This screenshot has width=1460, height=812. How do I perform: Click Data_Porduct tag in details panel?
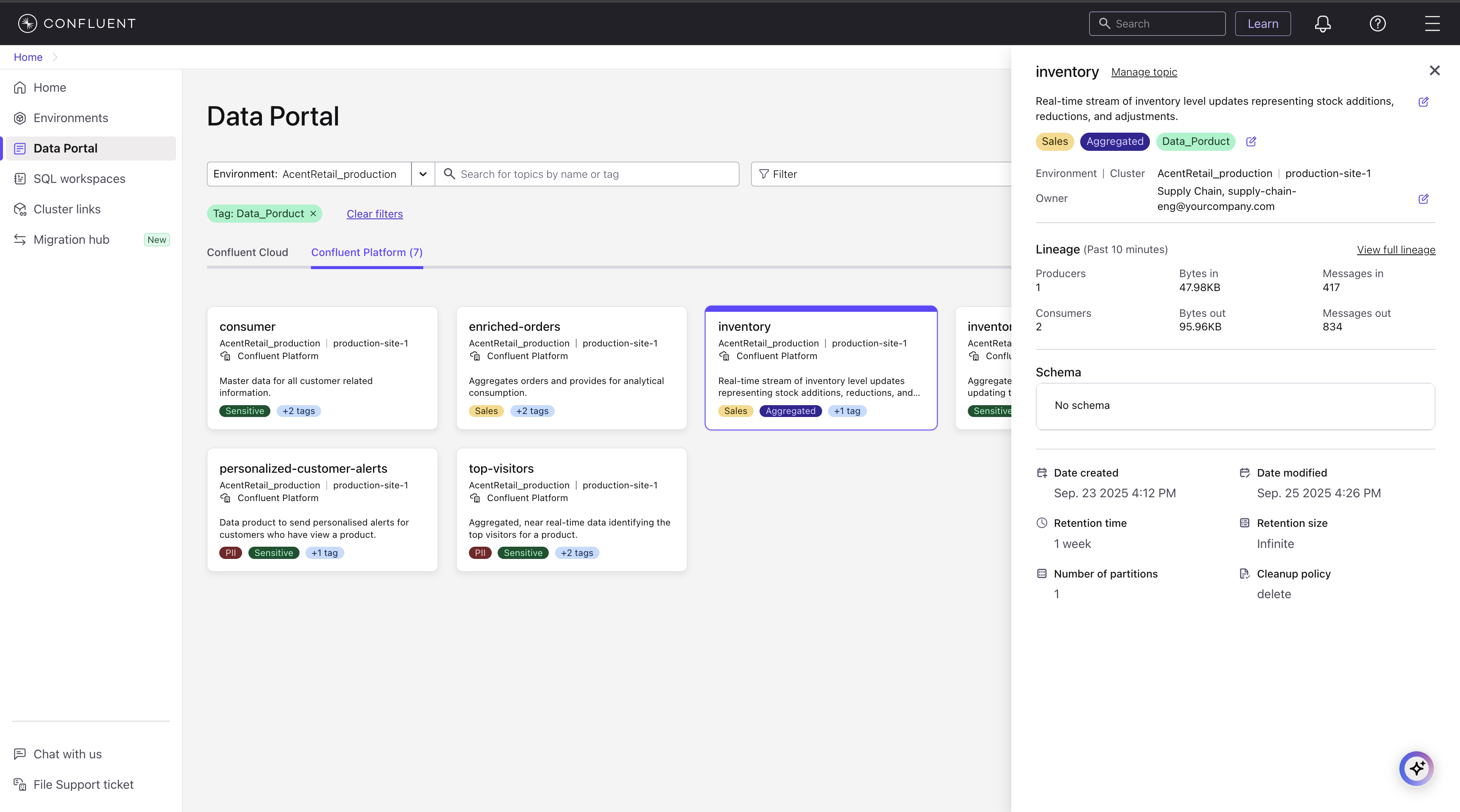pos(1195,141)
